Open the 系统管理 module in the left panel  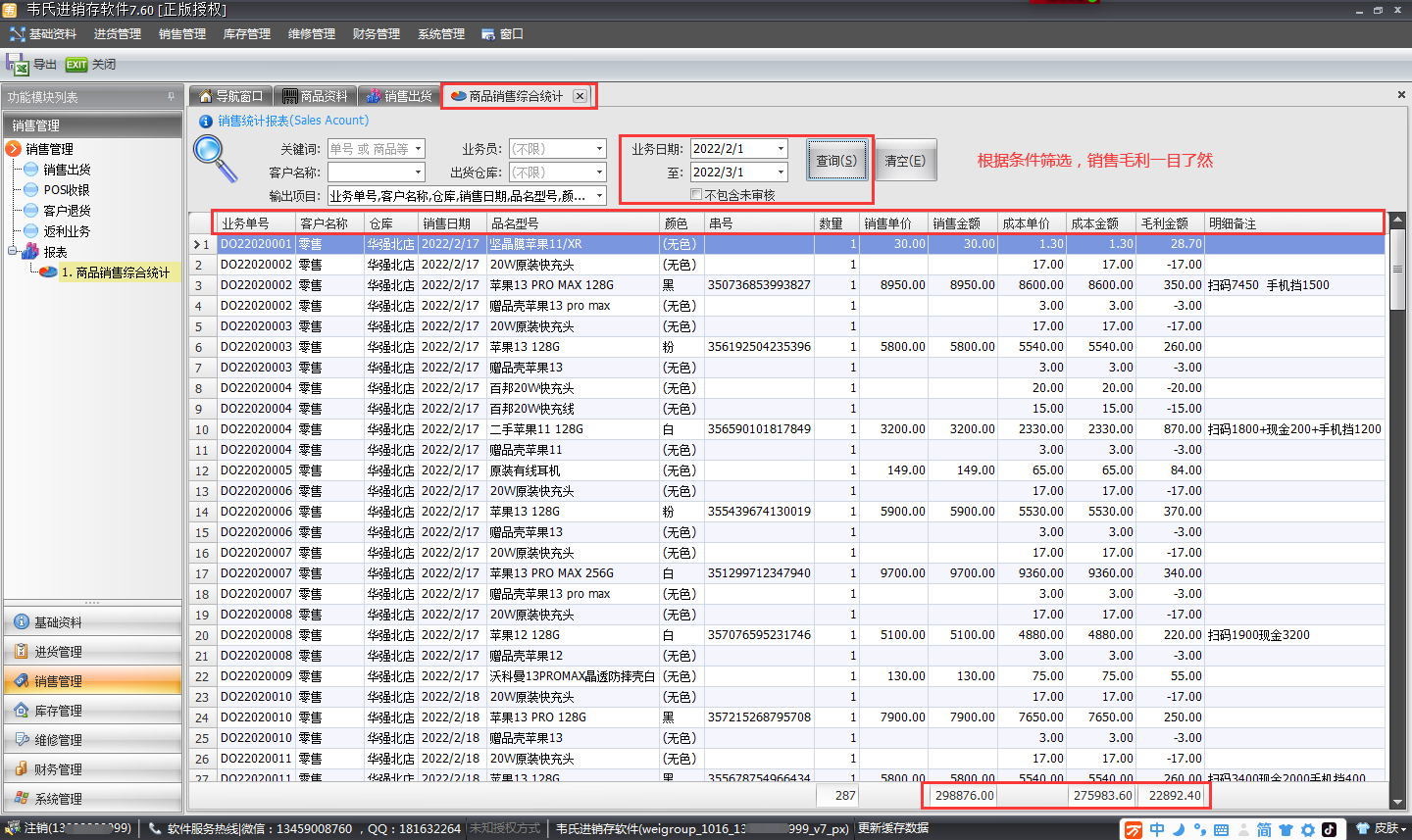93,798
